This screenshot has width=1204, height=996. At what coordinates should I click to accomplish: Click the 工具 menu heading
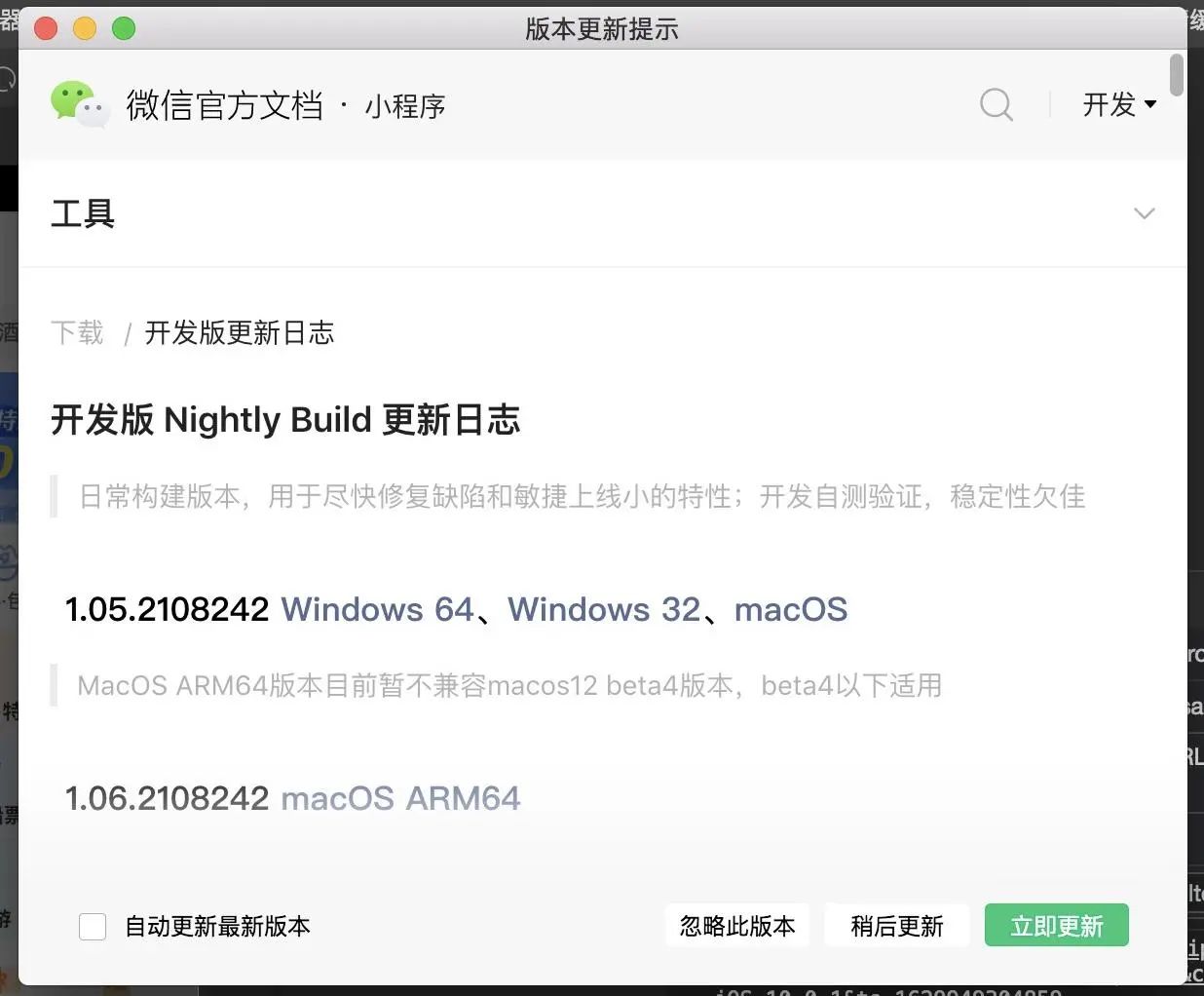pos(83,213)
